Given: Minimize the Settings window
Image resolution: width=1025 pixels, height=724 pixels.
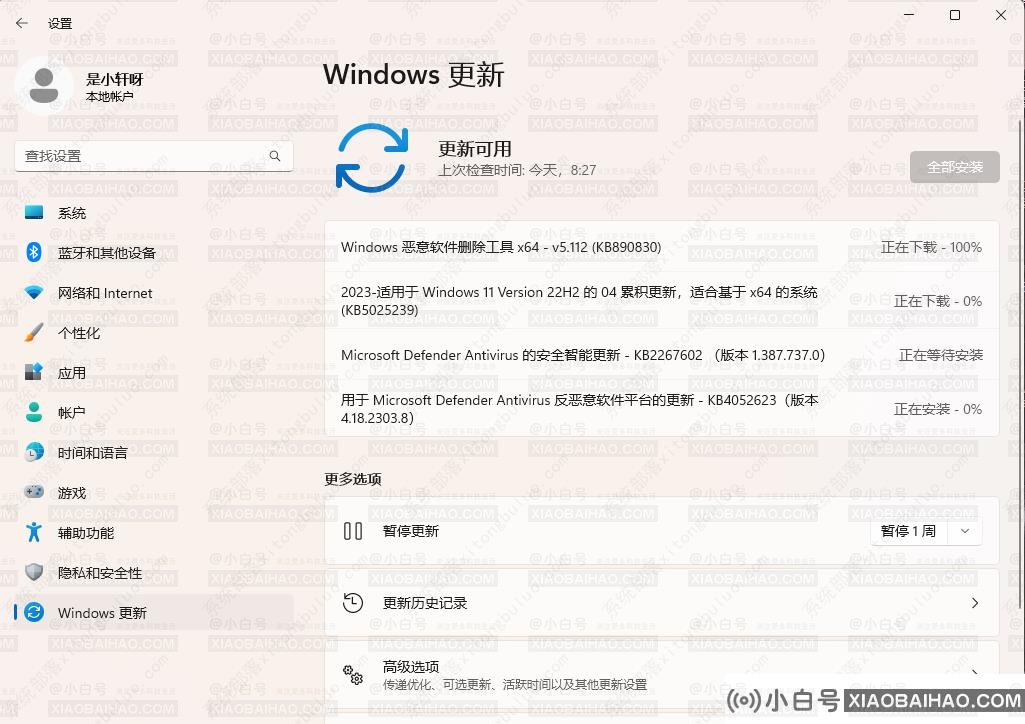Looking at the screenshot, I should point(909,15).
